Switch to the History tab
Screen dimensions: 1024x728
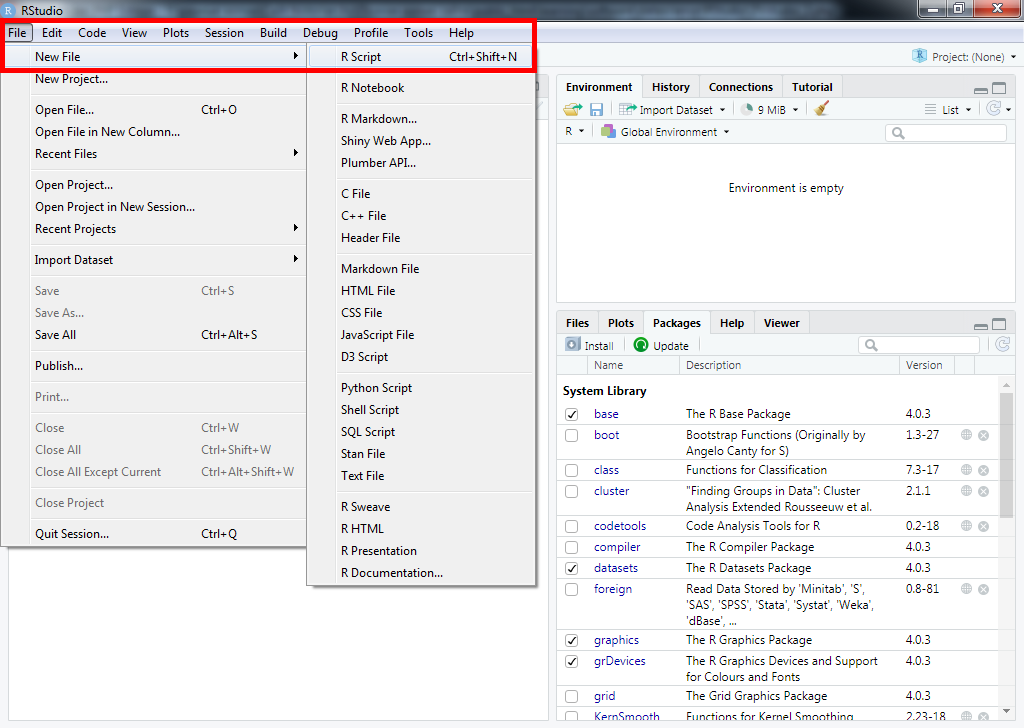pos(670,87)
